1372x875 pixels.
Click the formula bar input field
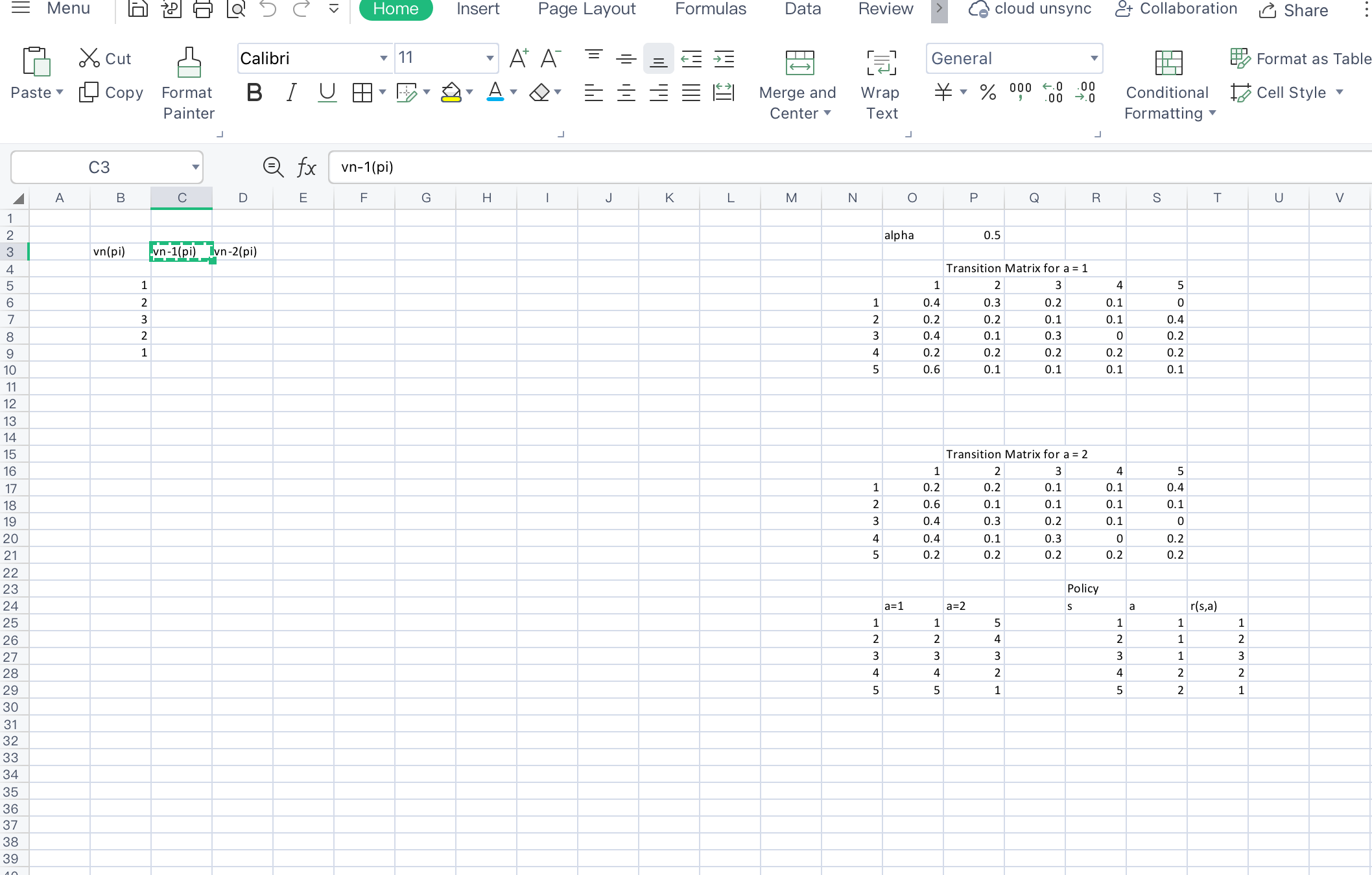(843, 167)
